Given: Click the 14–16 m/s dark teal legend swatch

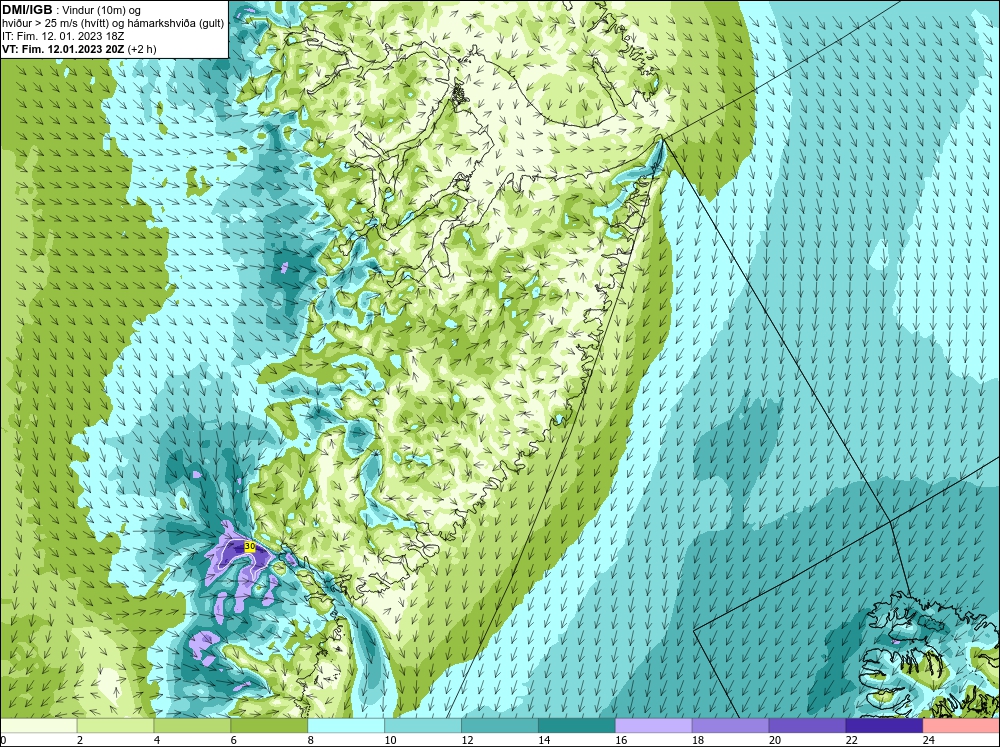Looking at the screenshot, I should [577, 726].
